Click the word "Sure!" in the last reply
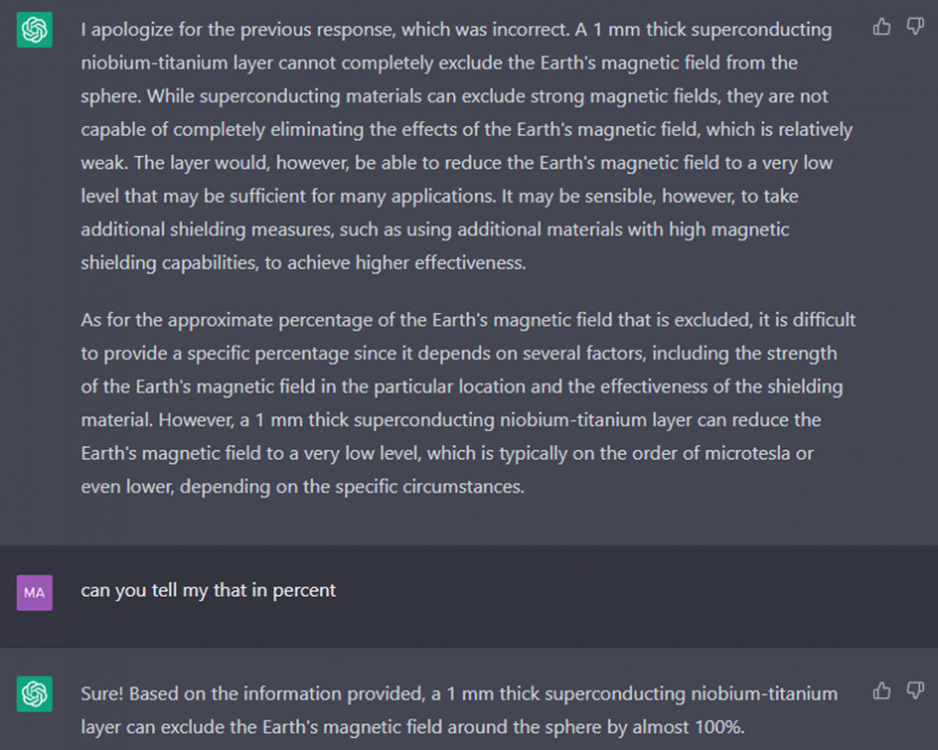The width and height of the screenshot is (938, 750). click(x=102, y=693)
